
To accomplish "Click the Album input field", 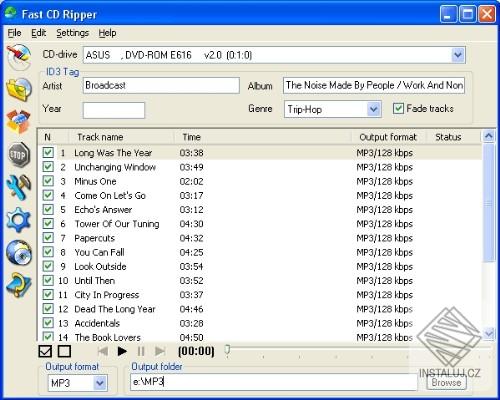I will click(x=374, y=85).
